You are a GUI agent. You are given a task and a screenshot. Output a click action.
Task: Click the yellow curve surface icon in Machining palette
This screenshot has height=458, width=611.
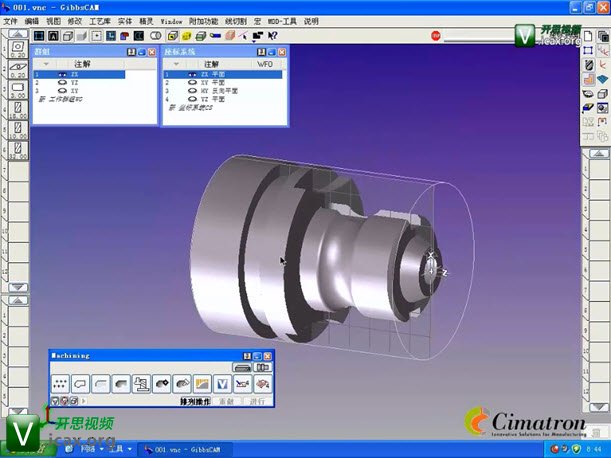click(202, 384)
